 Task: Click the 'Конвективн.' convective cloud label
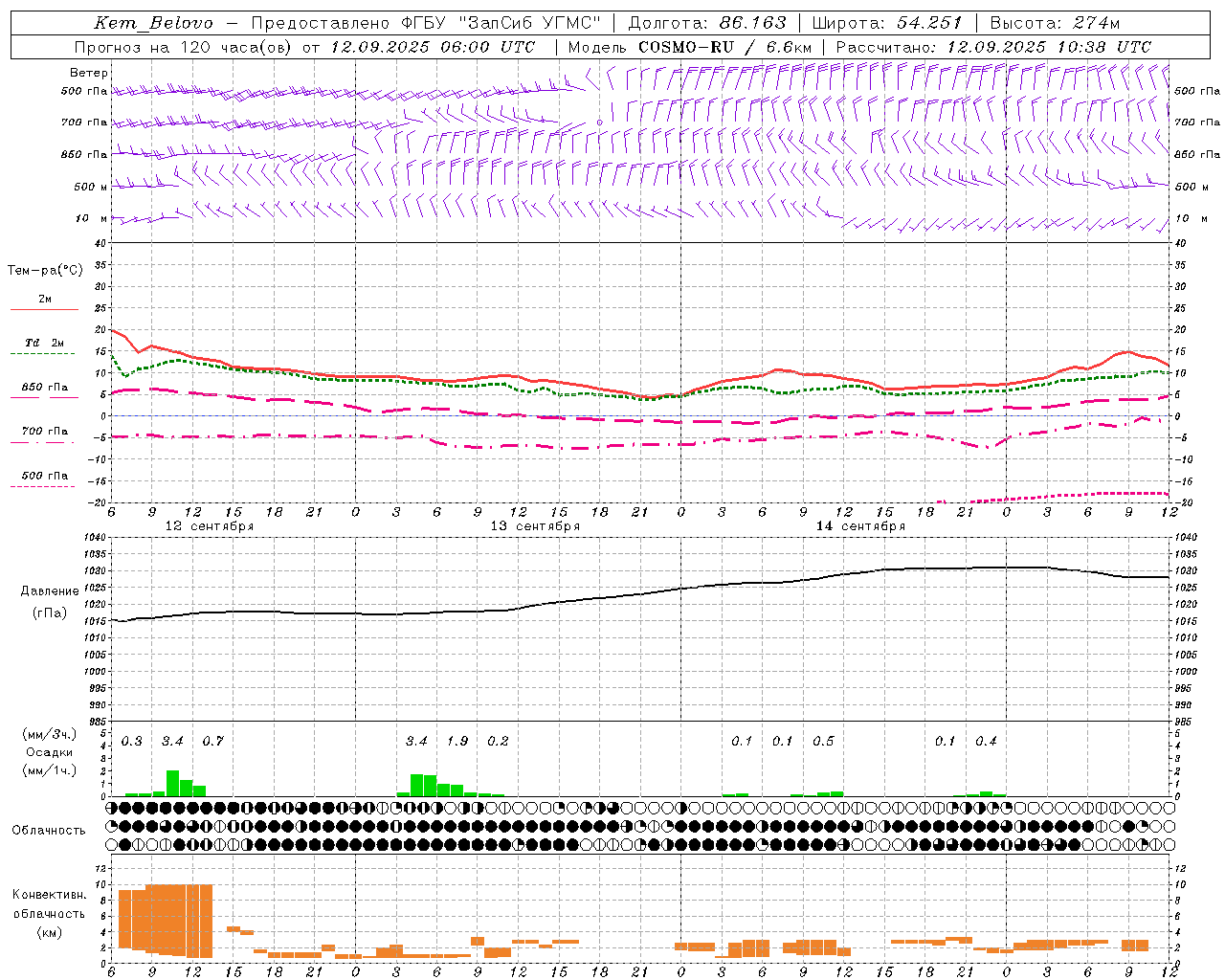pos(49,895)
